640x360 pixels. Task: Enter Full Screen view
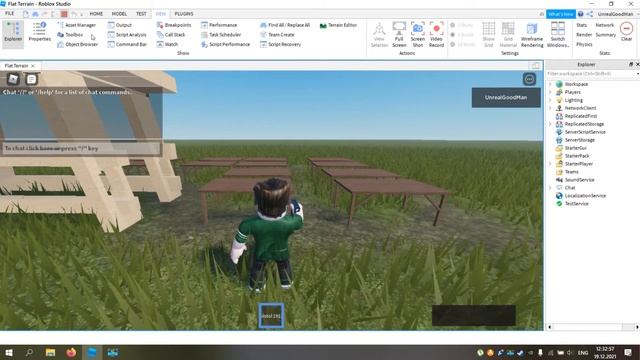tap(399, 34)
